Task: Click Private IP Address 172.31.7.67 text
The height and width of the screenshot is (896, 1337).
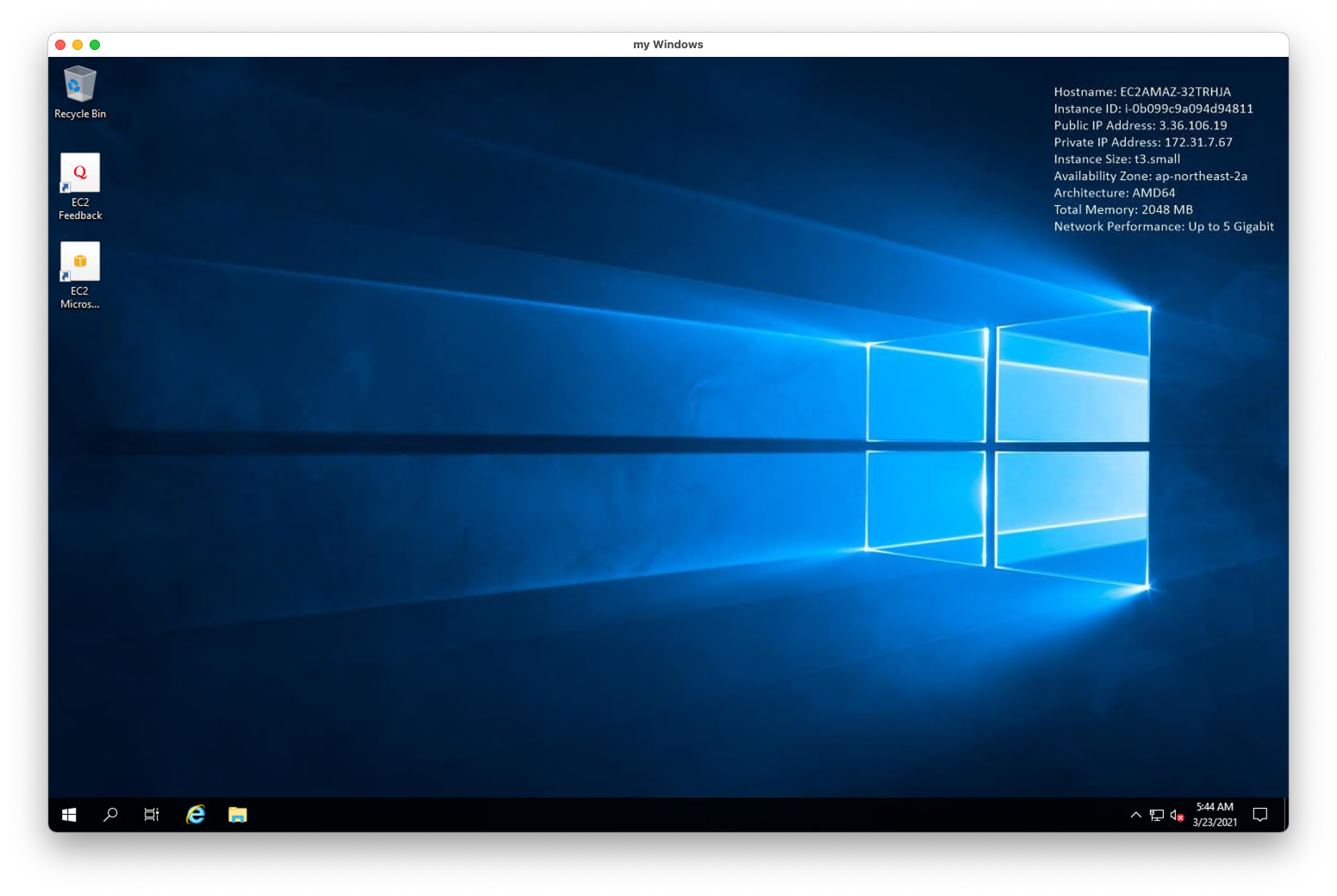Action: point(1143,142)
